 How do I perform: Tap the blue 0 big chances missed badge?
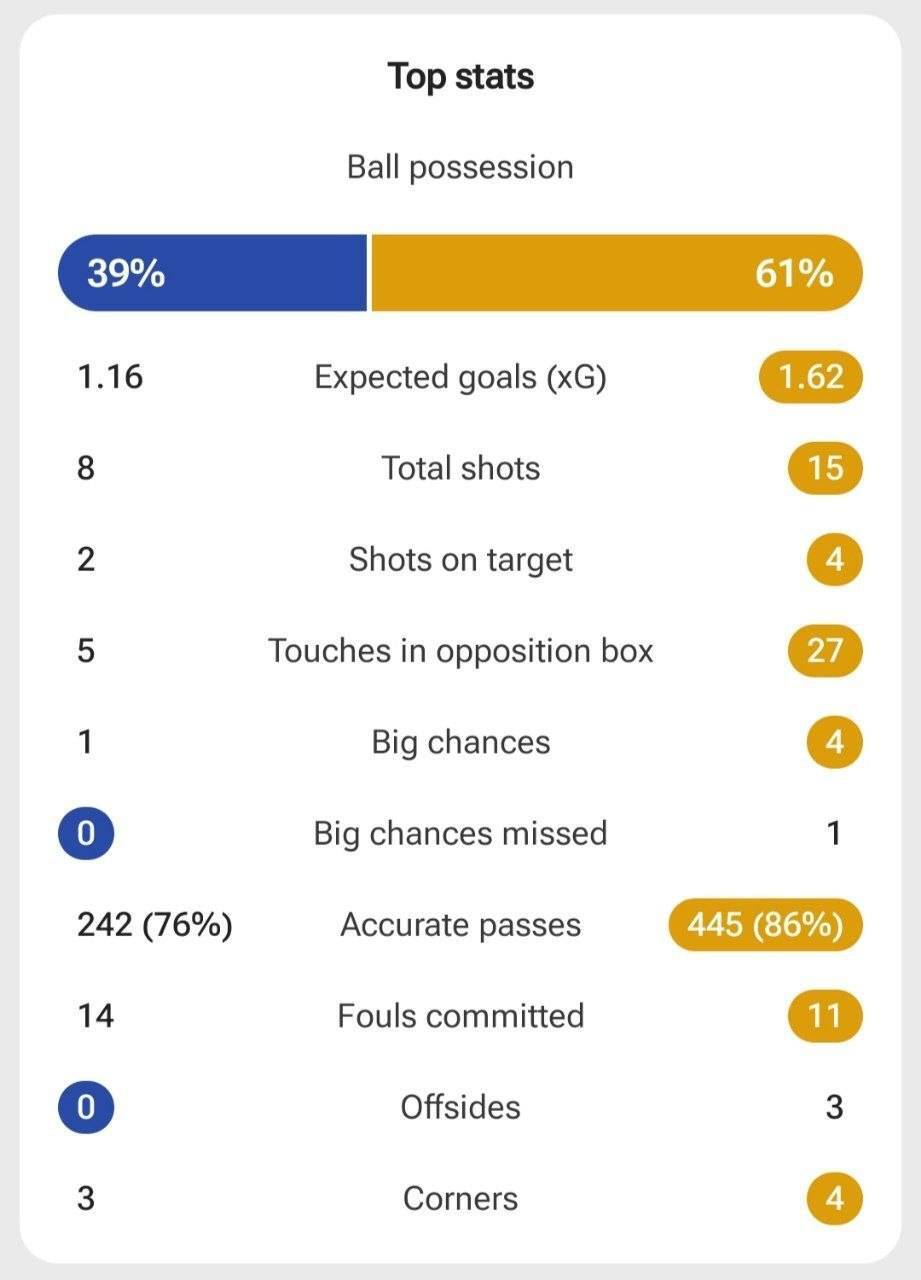click(x=86, y=833)
